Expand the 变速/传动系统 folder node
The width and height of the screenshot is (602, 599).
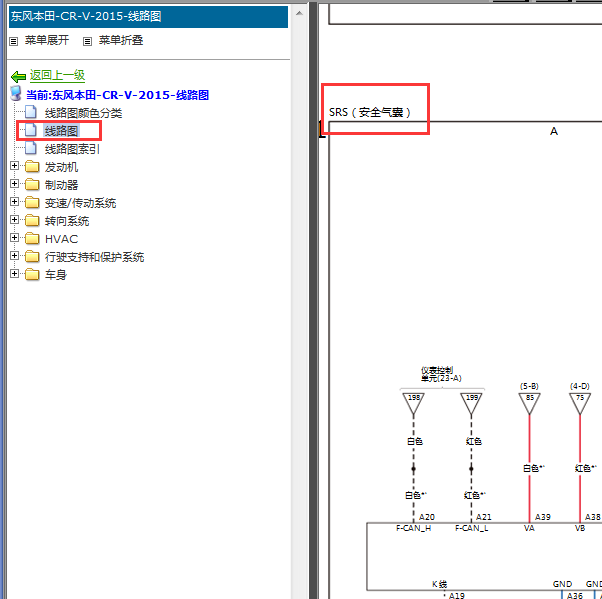[14, 202]
